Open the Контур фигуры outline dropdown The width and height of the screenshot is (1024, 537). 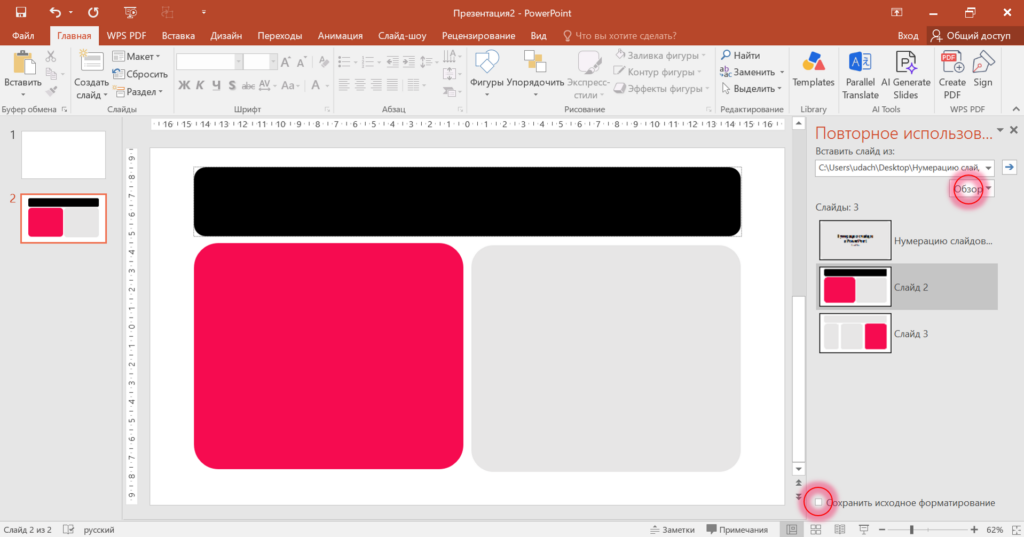[658, 72]
